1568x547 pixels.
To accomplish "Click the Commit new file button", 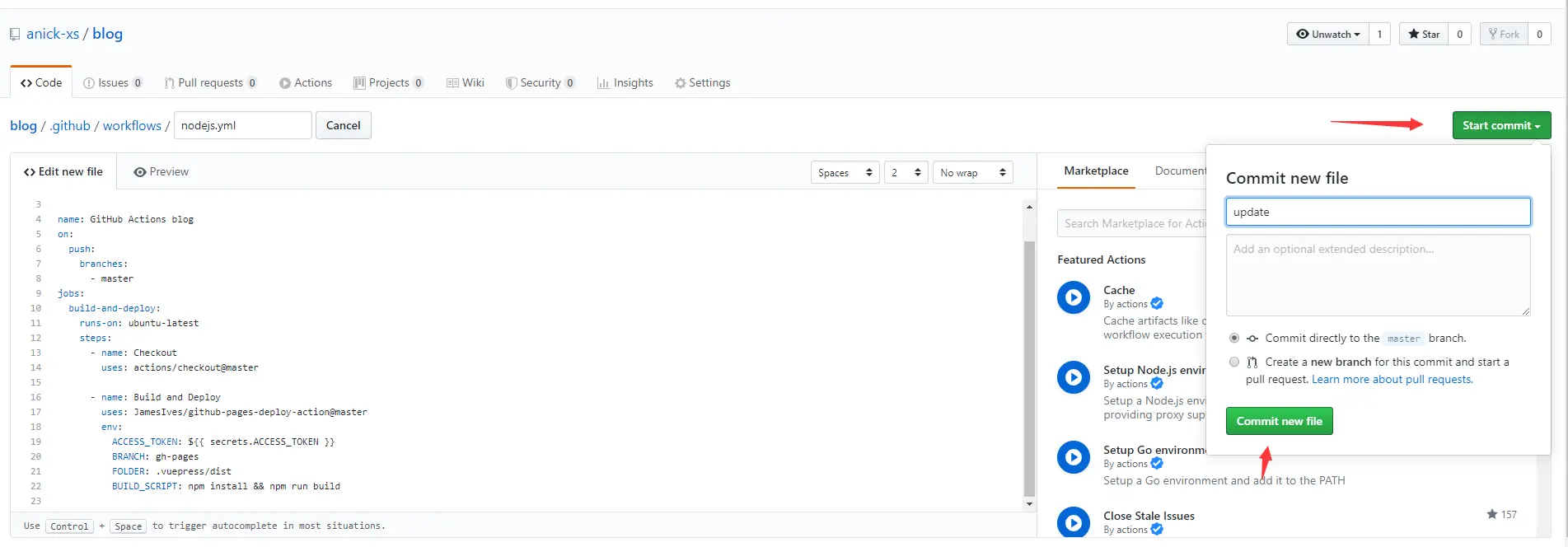I will click(x=1279, y=421).
